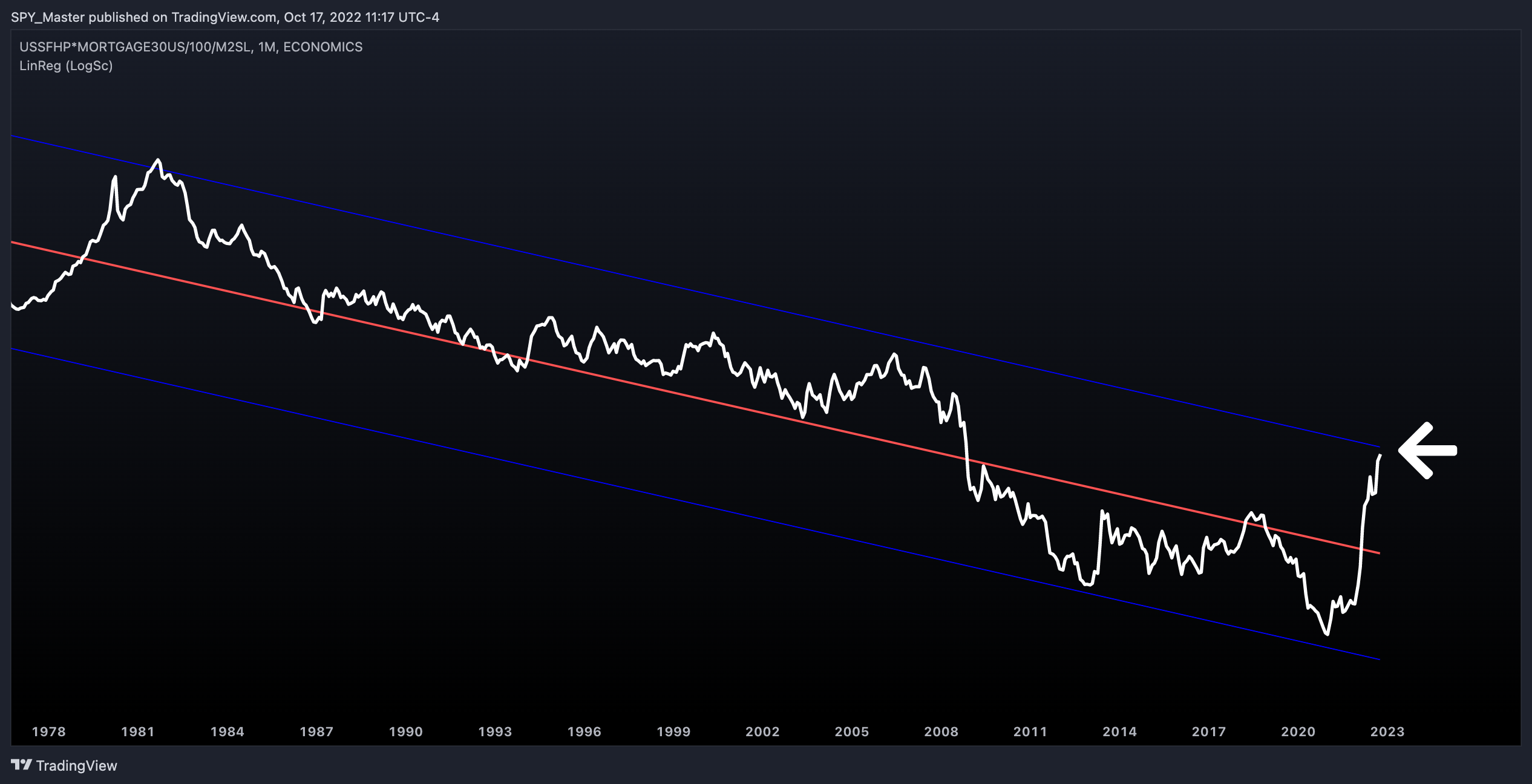Click the publisher header text 'SPY_Master published on TradingView.com'
1532x784 pixels.
tap(144, 17)
